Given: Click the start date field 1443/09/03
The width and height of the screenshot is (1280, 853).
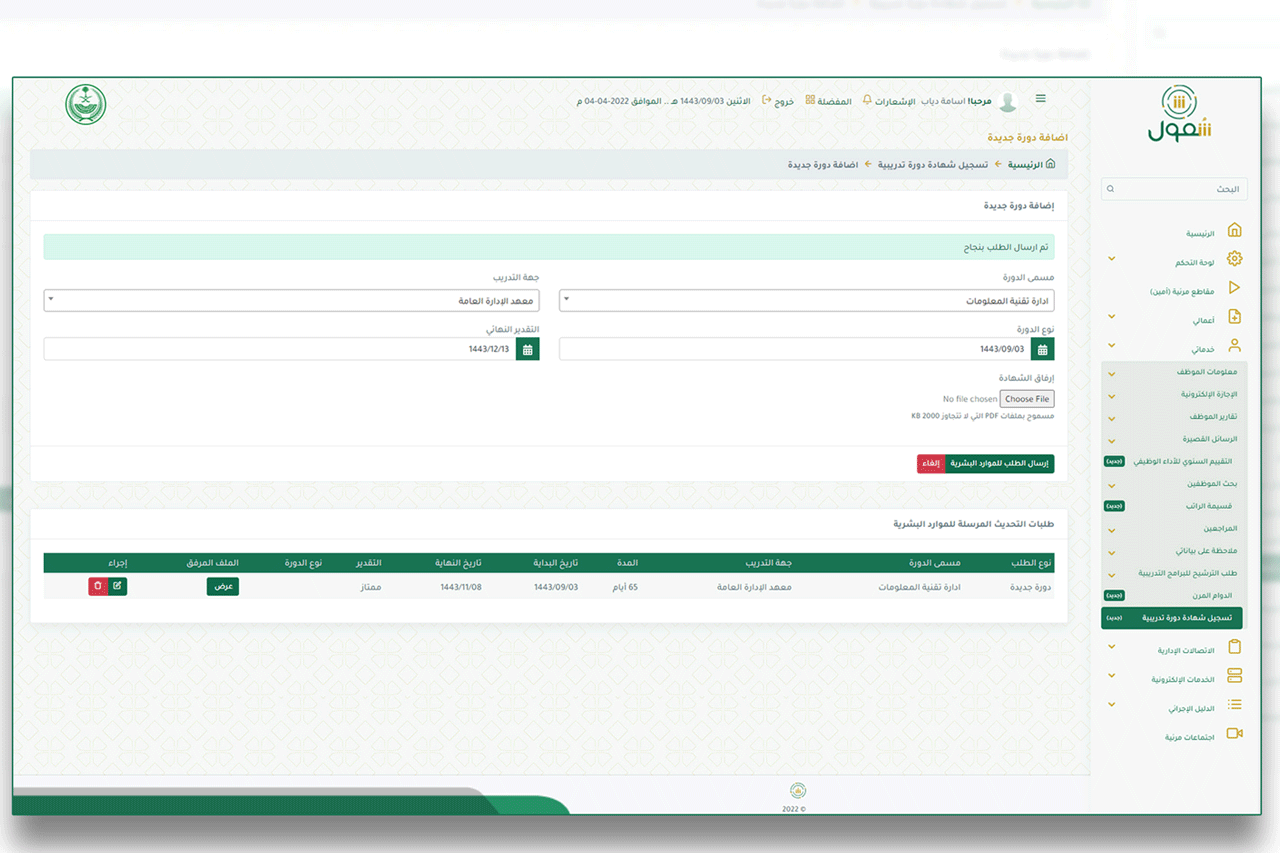Looking at the screenshot, I should coord(796,349).
